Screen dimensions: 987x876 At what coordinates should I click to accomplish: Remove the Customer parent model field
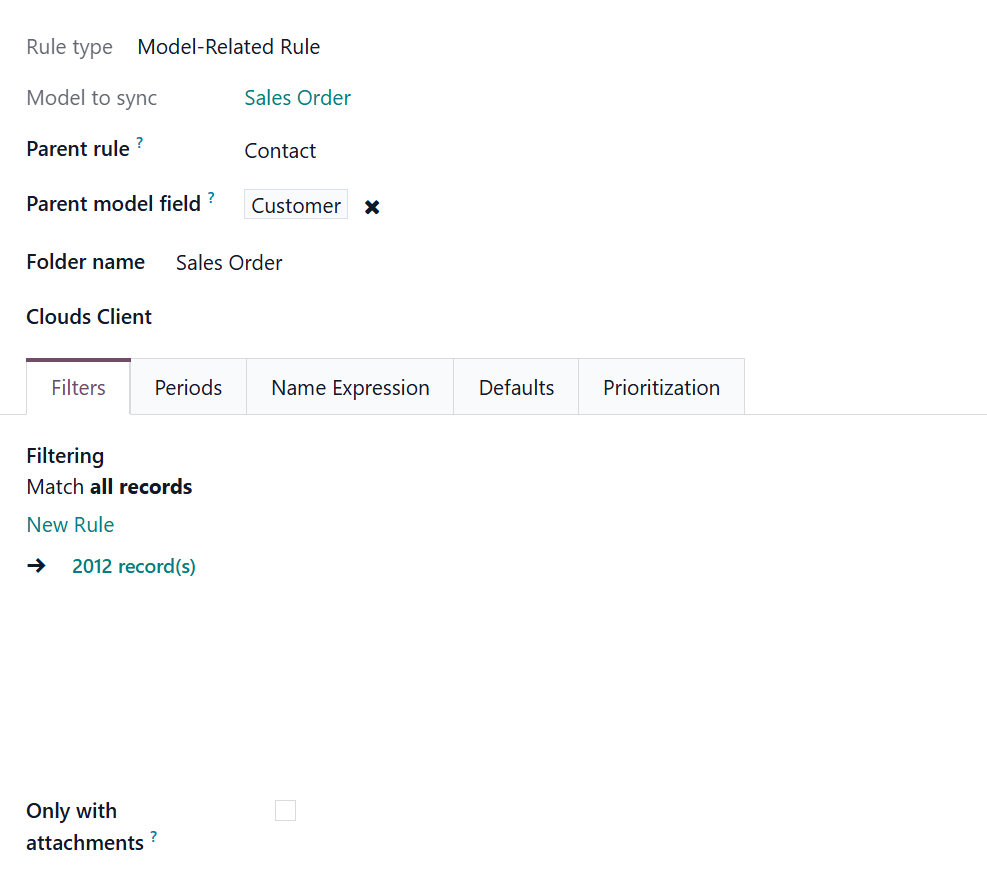point(372,207)
